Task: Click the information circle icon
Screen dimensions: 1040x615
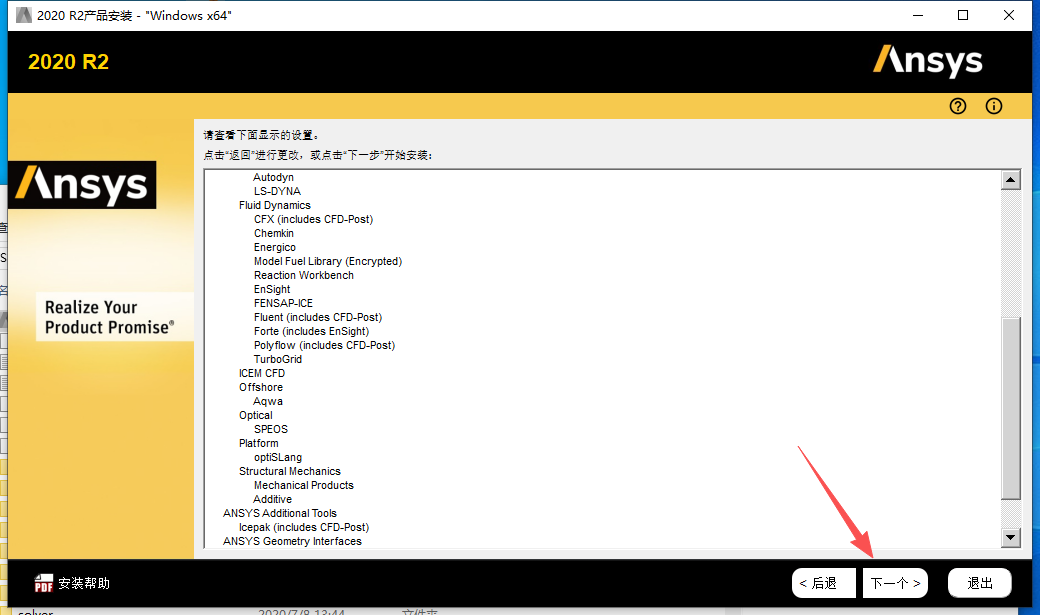Action: tap(993, 106)
